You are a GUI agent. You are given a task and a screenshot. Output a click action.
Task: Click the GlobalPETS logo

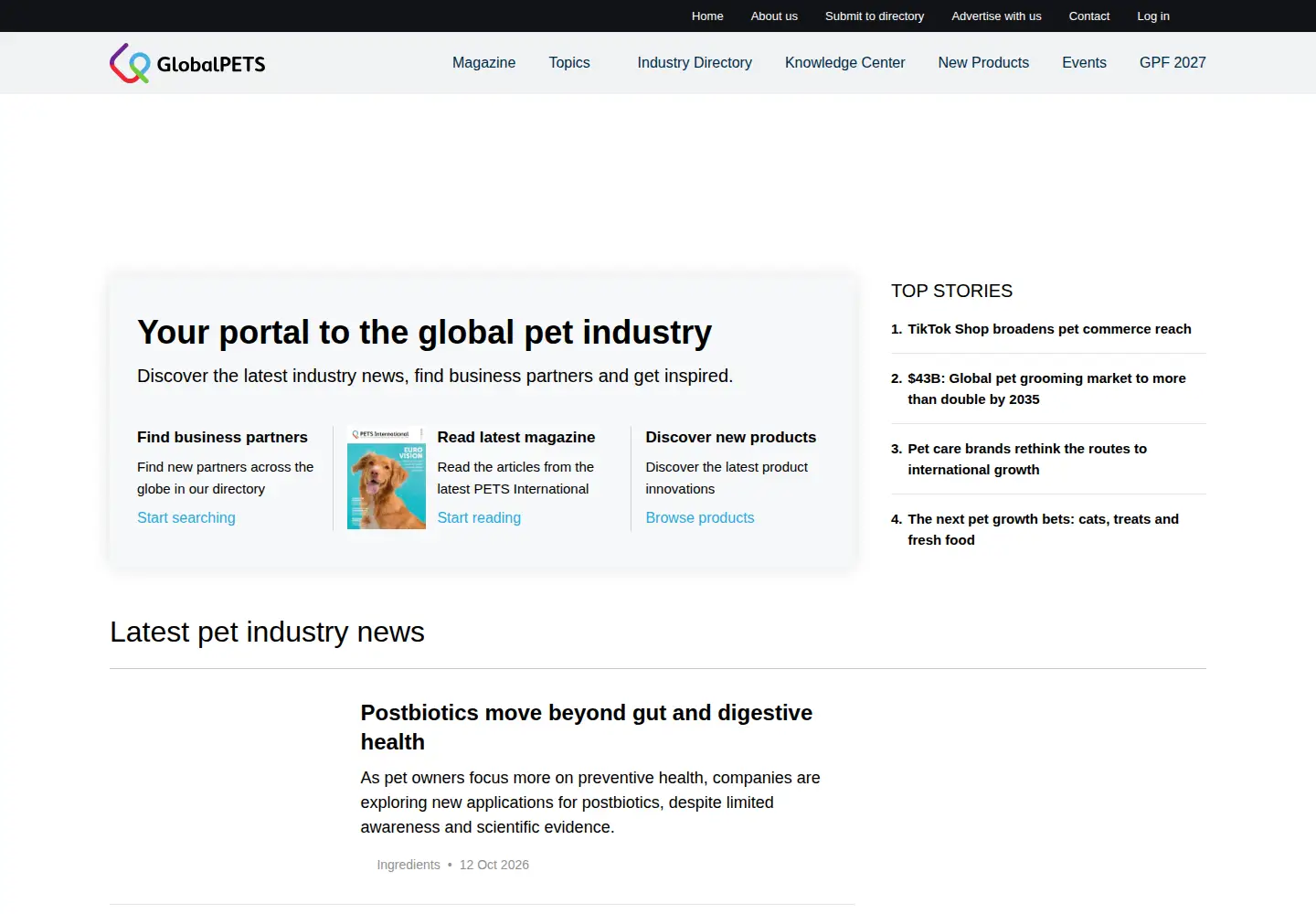pos(187,63)
